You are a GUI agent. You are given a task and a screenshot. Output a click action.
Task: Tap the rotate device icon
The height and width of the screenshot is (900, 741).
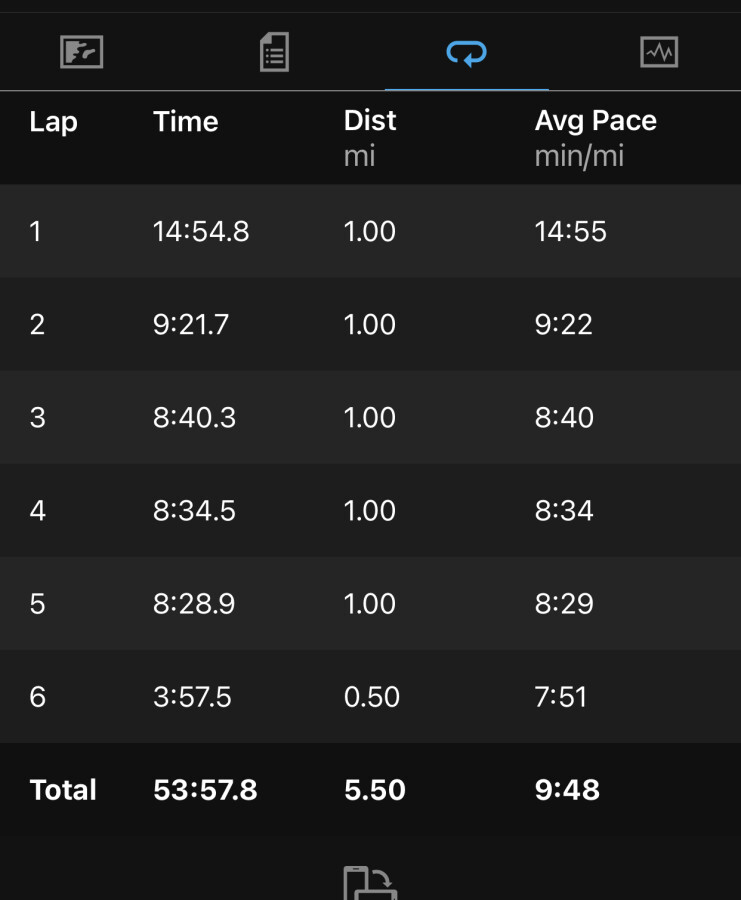point(370,883)
